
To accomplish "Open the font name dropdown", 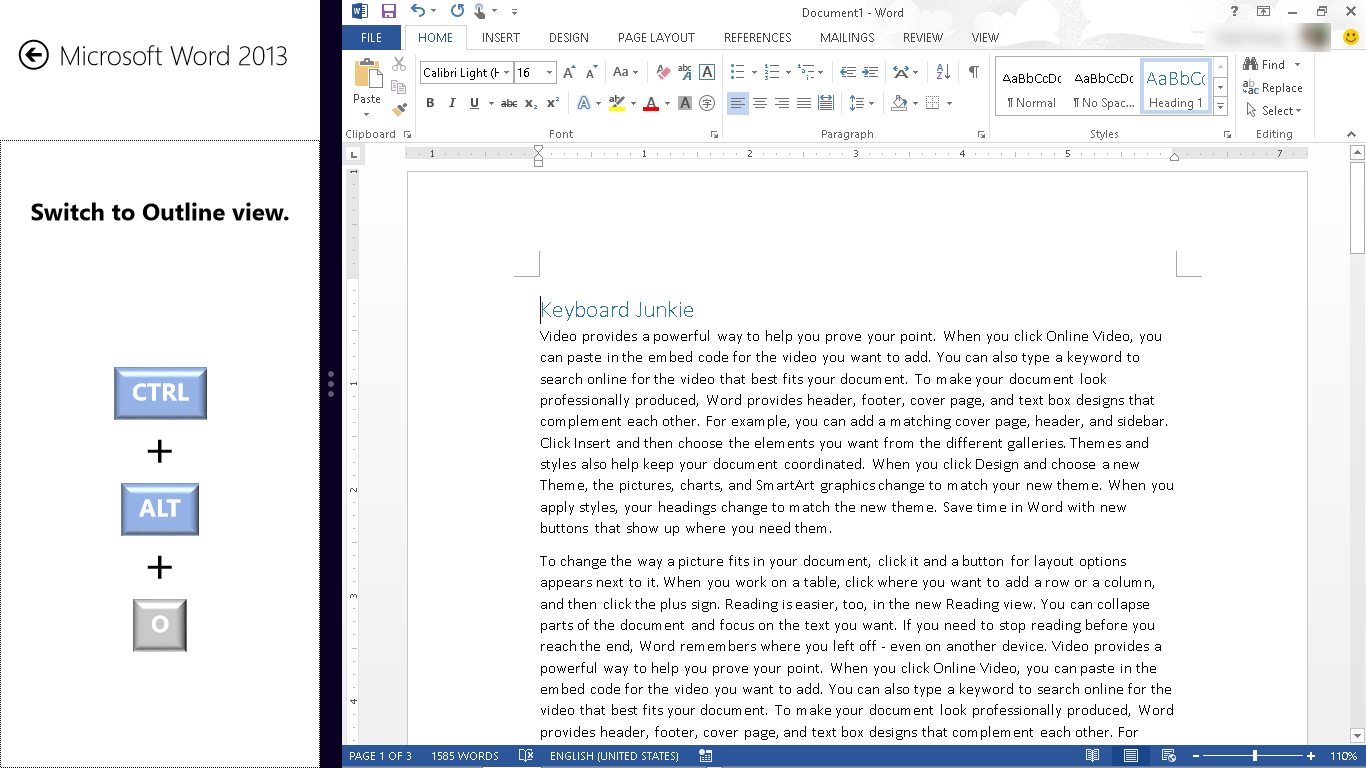I will pos(507,73).
